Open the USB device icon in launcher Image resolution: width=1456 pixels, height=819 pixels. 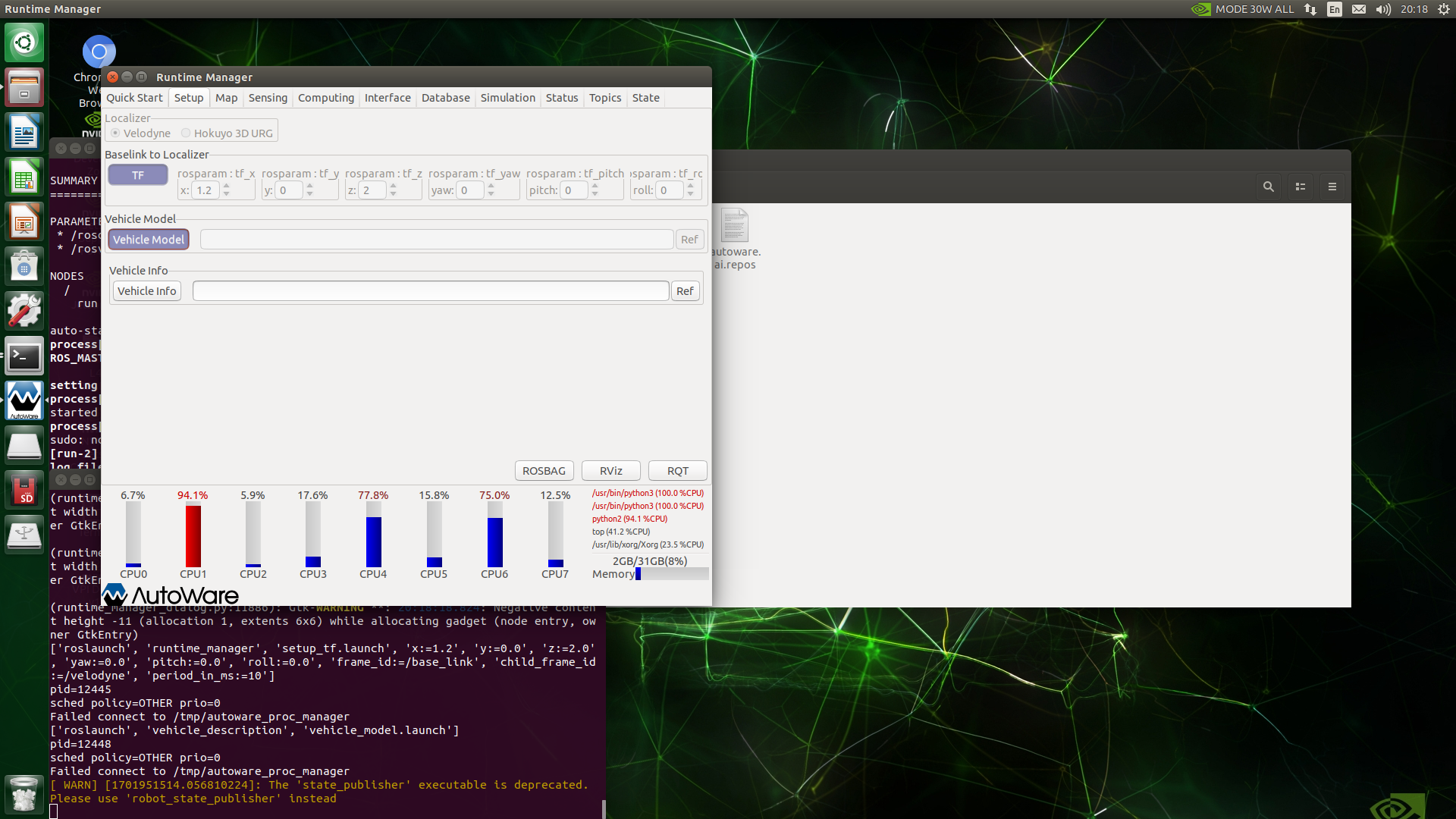[x=24, y=535]
